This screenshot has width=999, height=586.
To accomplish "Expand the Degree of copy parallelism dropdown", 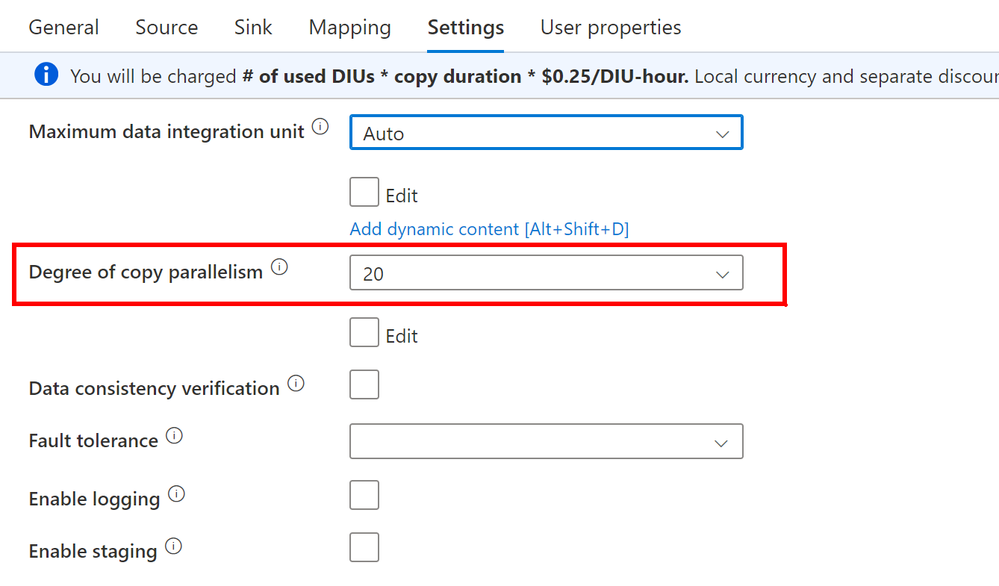I will (546, 273).
